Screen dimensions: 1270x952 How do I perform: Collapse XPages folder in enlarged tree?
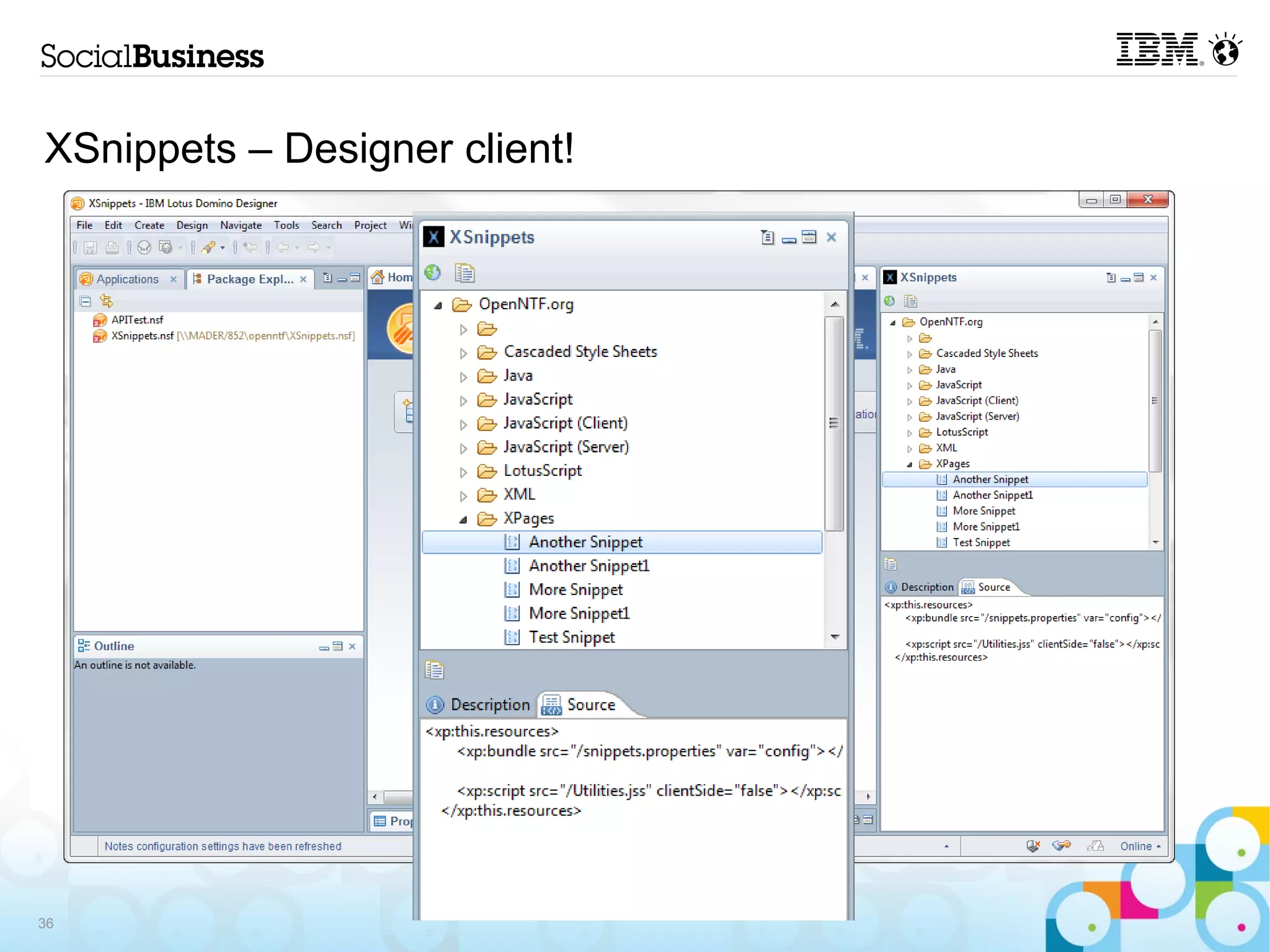point(463,519)
